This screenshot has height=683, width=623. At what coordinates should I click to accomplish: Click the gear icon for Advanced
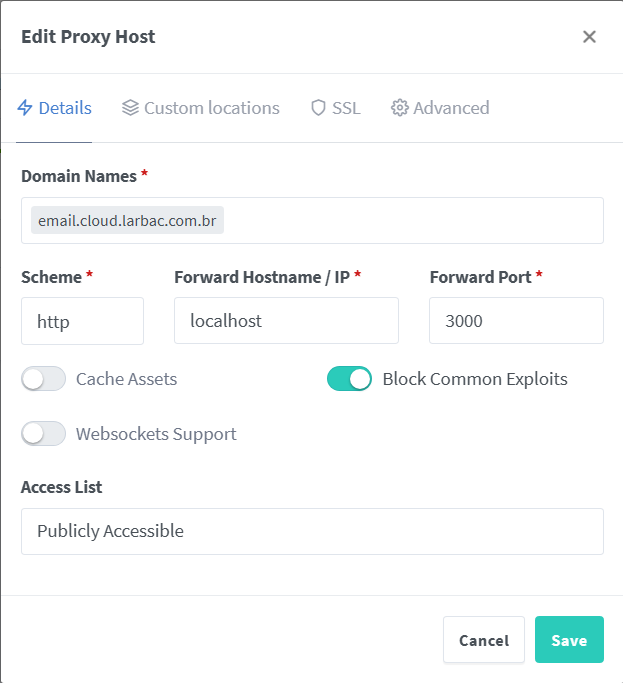coord(400,108)
